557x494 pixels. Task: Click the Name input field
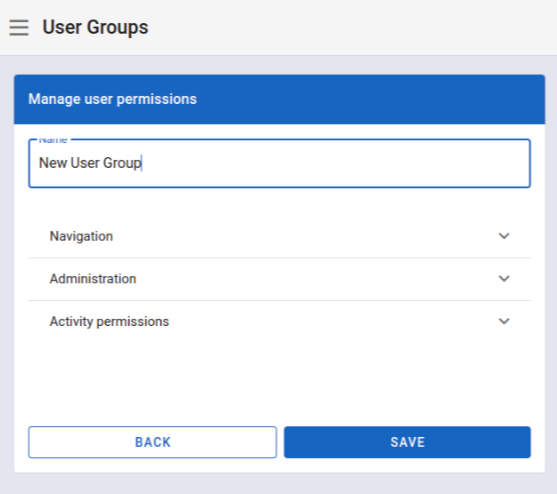click(279, 163)
